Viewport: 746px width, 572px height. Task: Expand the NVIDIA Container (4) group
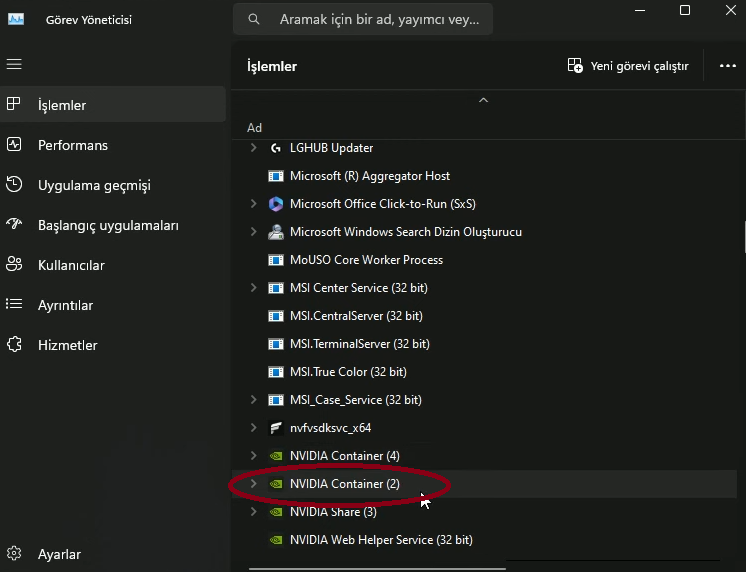253,456
